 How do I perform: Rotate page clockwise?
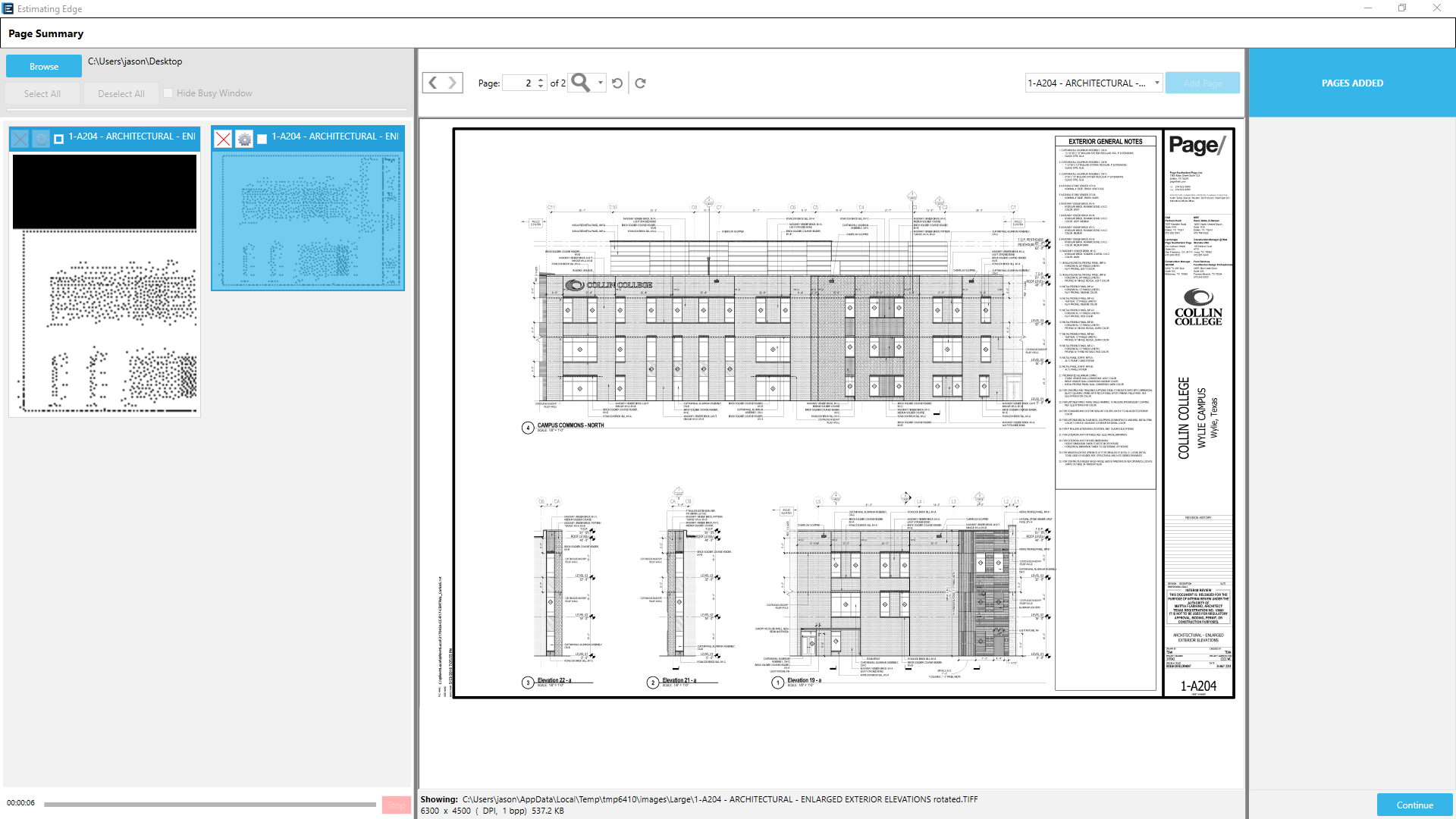640,83
